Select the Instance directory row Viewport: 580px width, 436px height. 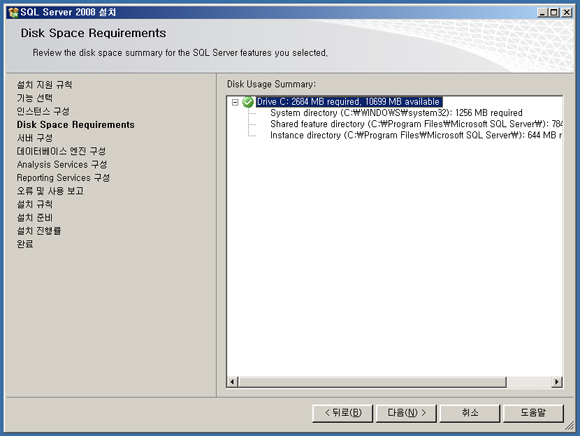click(x=416, y=135)
